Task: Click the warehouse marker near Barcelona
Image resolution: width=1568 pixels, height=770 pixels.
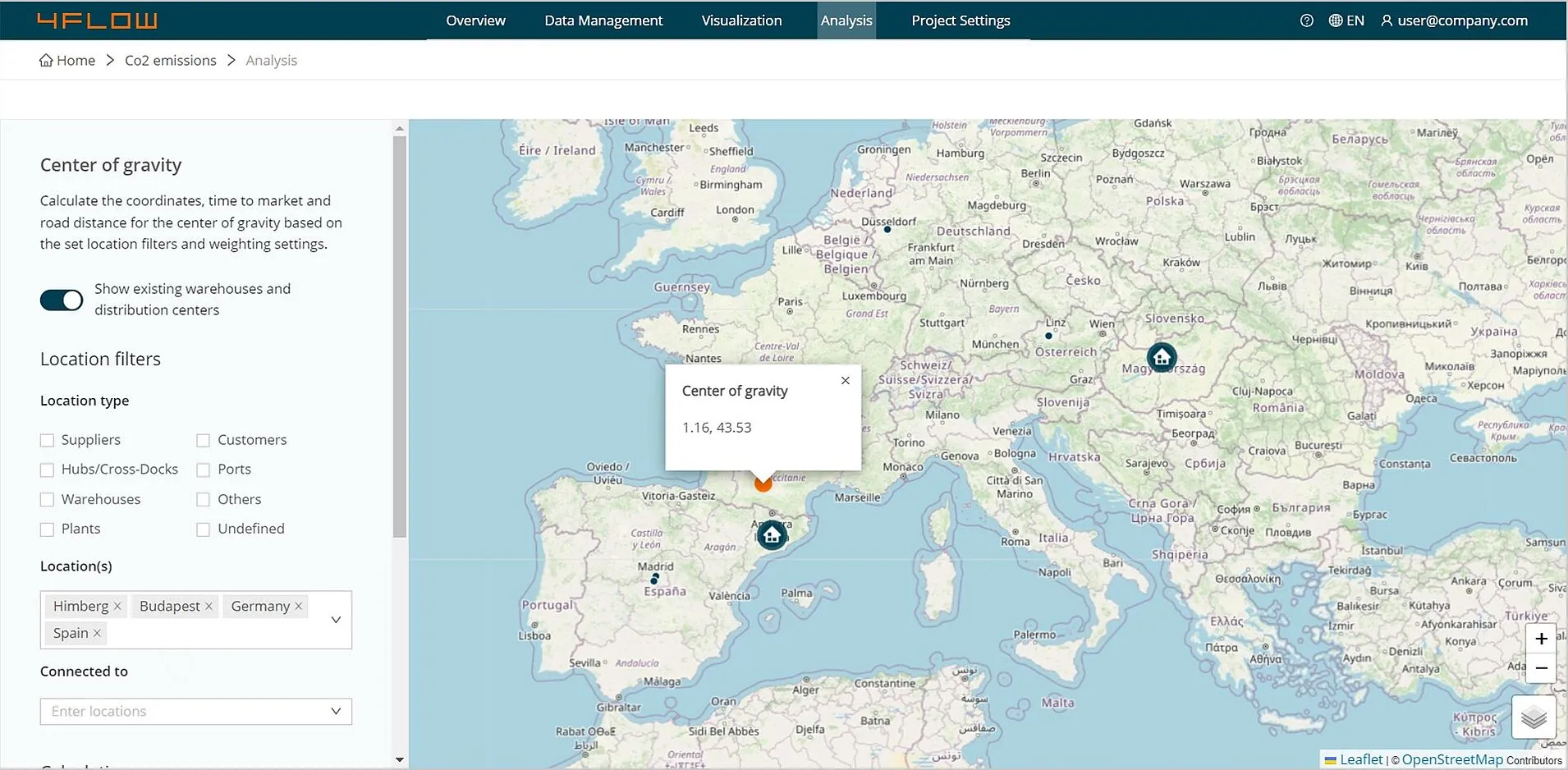Action: 771,535
